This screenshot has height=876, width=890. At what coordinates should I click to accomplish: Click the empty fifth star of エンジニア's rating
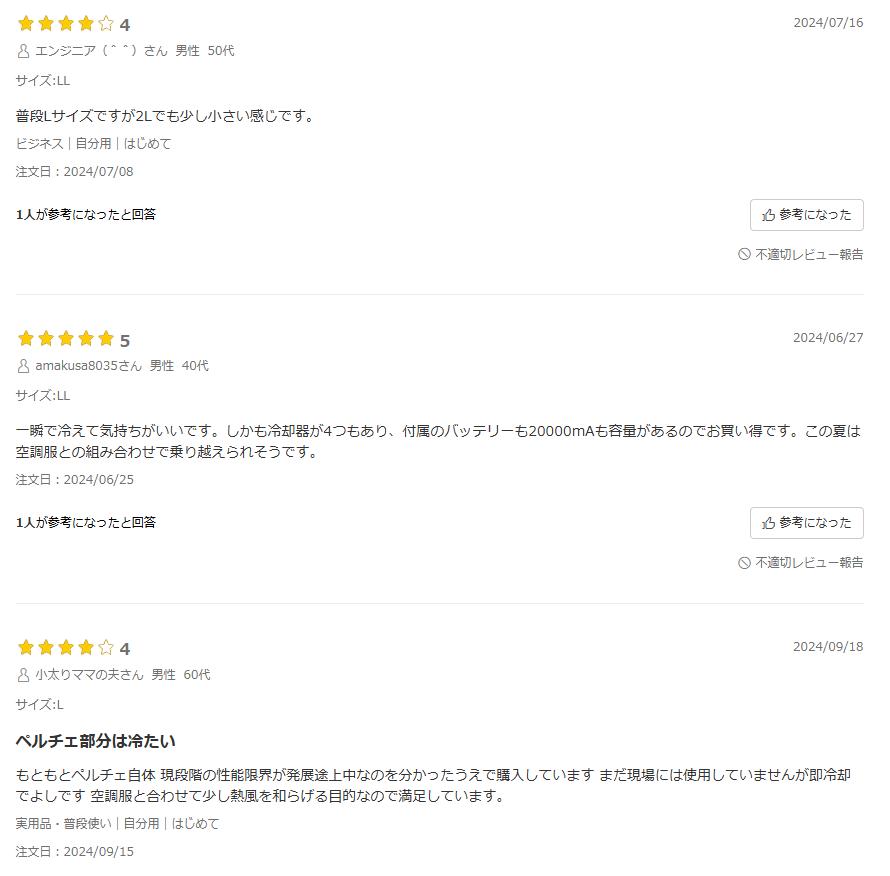click(x=106, y=23)
